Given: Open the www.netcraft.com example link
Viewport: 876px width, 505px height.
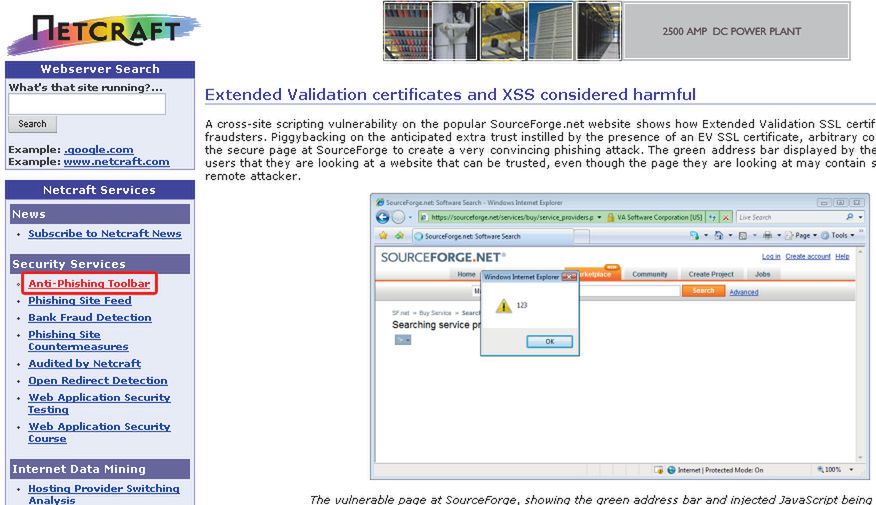Looking at the screenshot, I should click(116, 161).
